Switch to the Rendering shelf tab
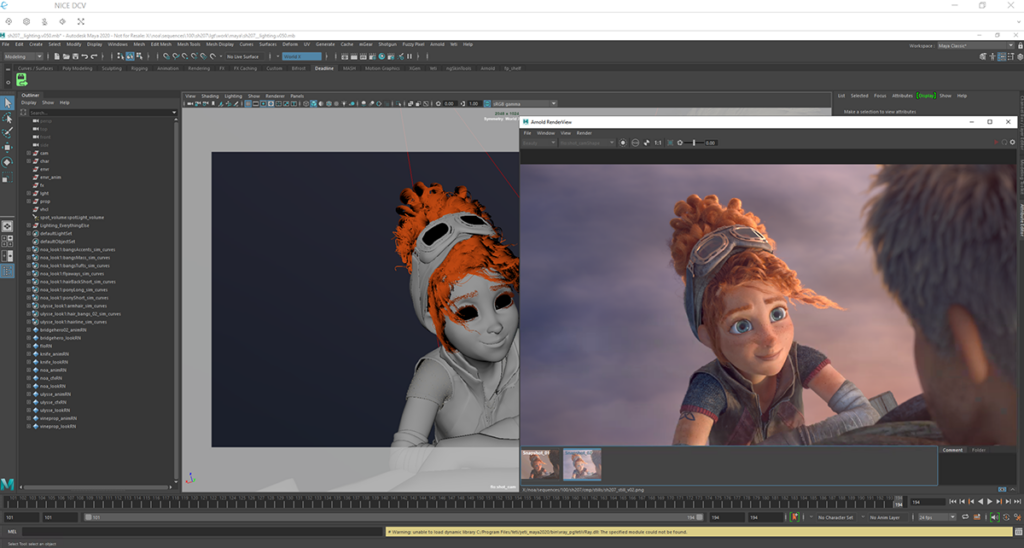Image resolution: width=1024 pixels, height=548 pixels. pos(199,68)
